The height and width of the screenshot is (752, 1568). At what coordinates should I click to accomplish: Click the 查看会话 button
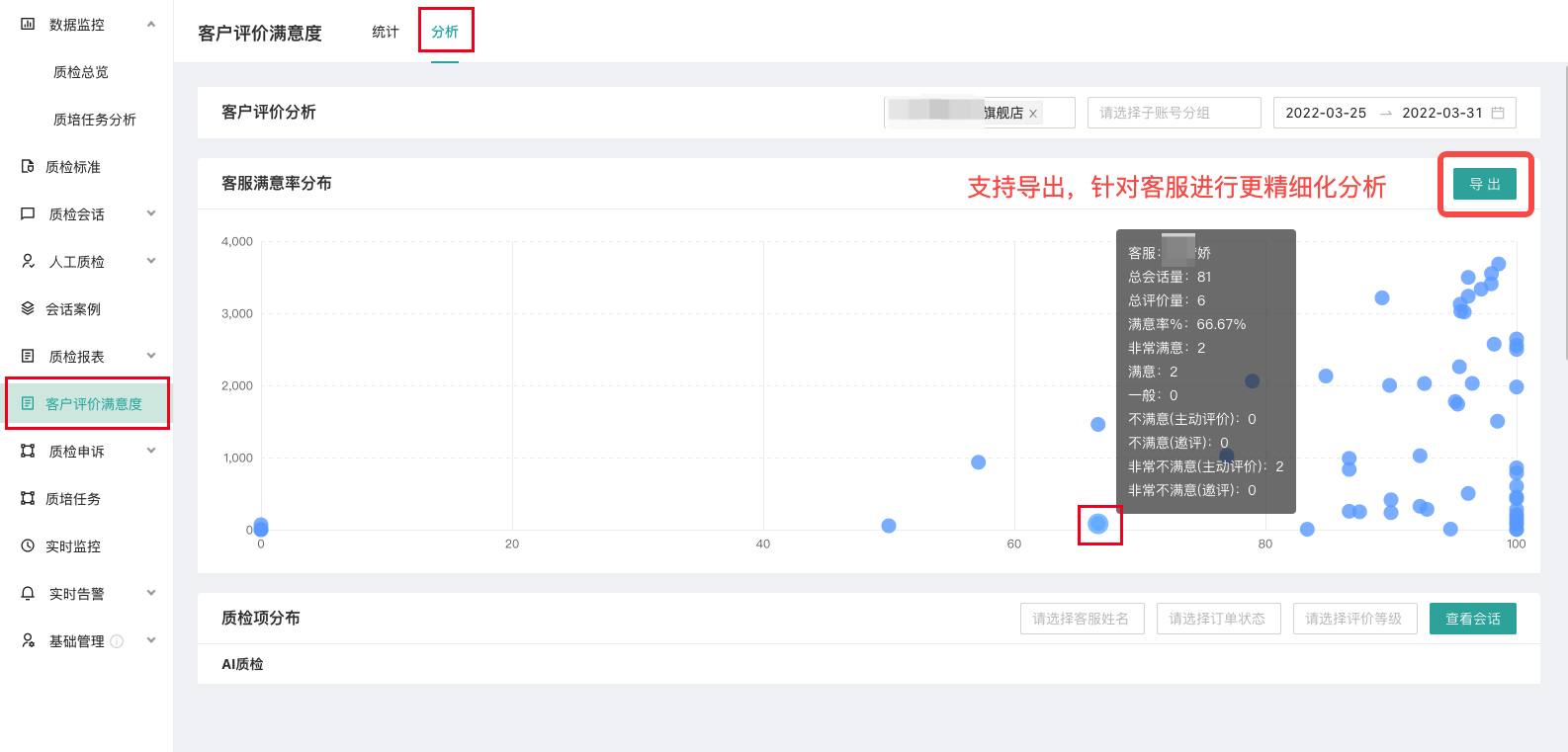tap(1473, 619)
